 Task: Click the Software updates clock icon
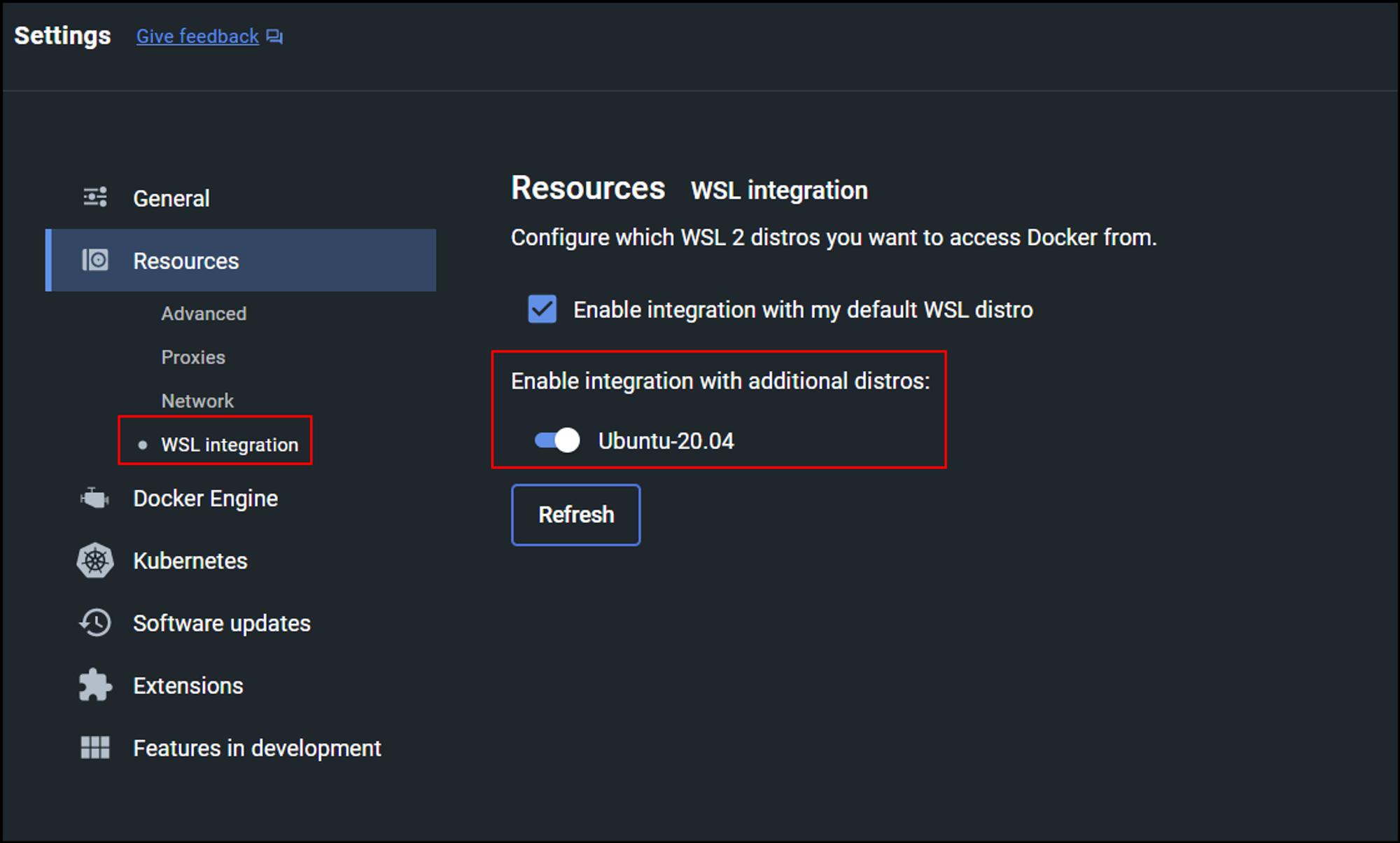(x=95, y=623)
